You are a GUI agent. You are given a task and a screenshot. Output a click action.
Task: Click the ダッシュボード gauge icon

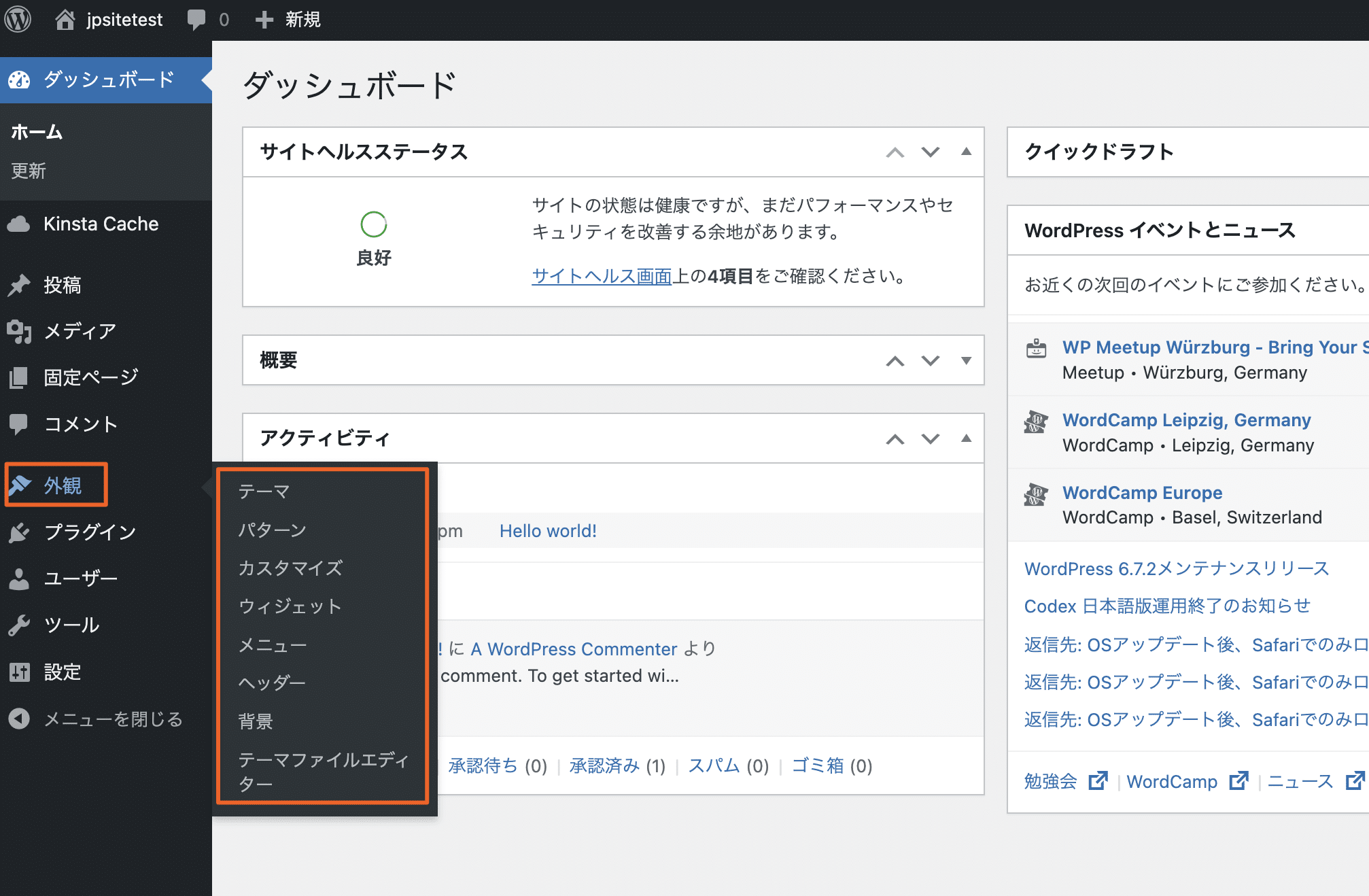coord(19,80)
